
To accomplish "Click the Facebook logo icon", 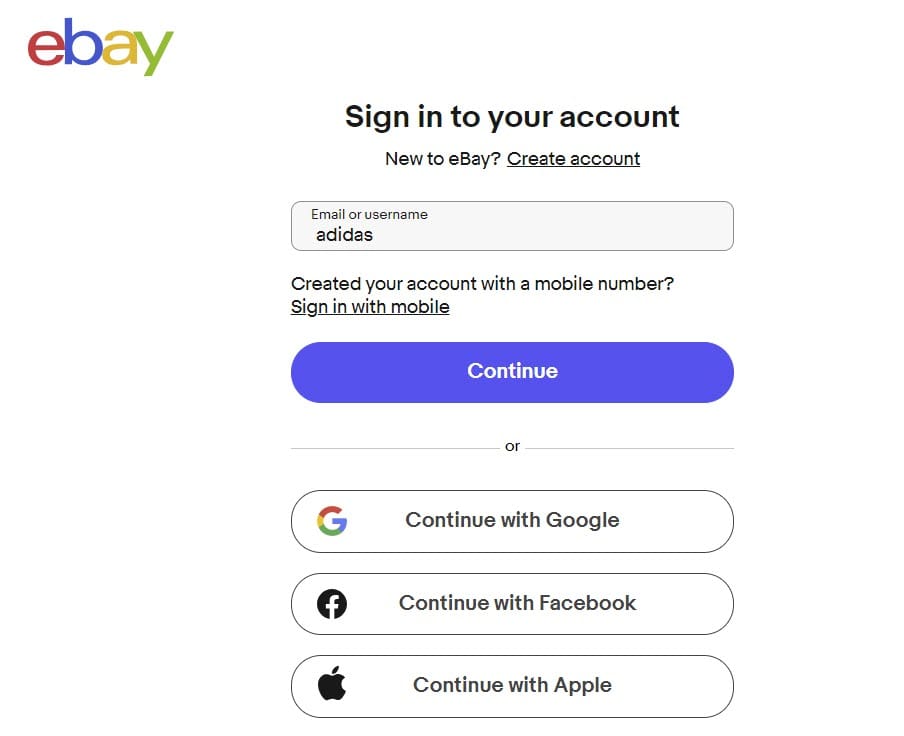I will pyautogui.click(x=332, y=604).
